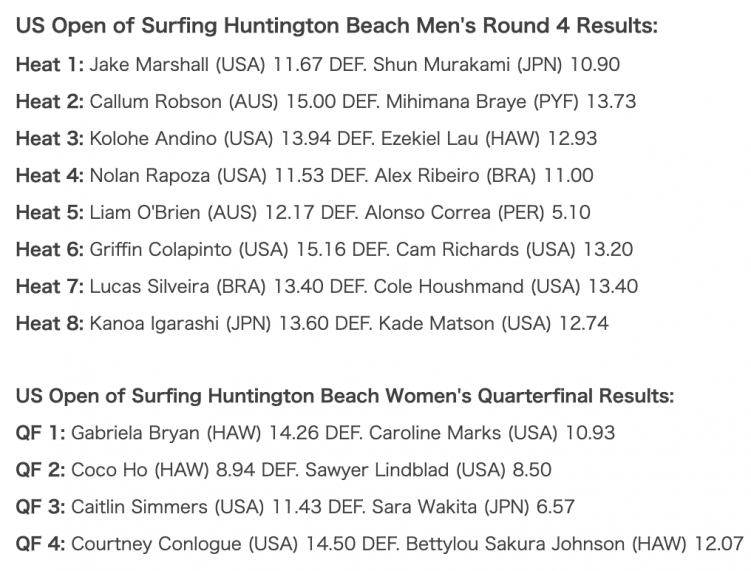This screenshot has height=571, width=751.
Task: Click Caitlin Simmers' name in QF 3
Action: pyautogui.click(x=139, y=507)
